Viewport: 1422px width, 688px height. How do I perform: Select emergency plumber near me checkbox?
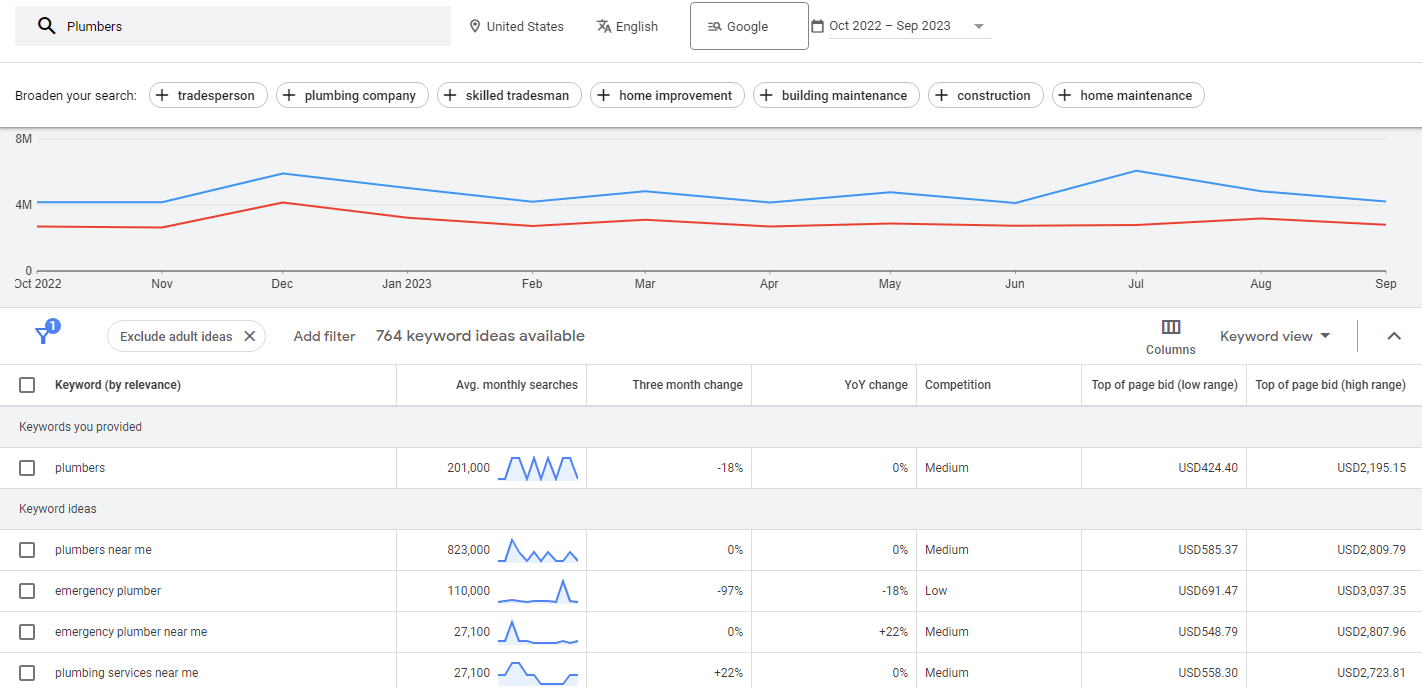pos(27,632)
